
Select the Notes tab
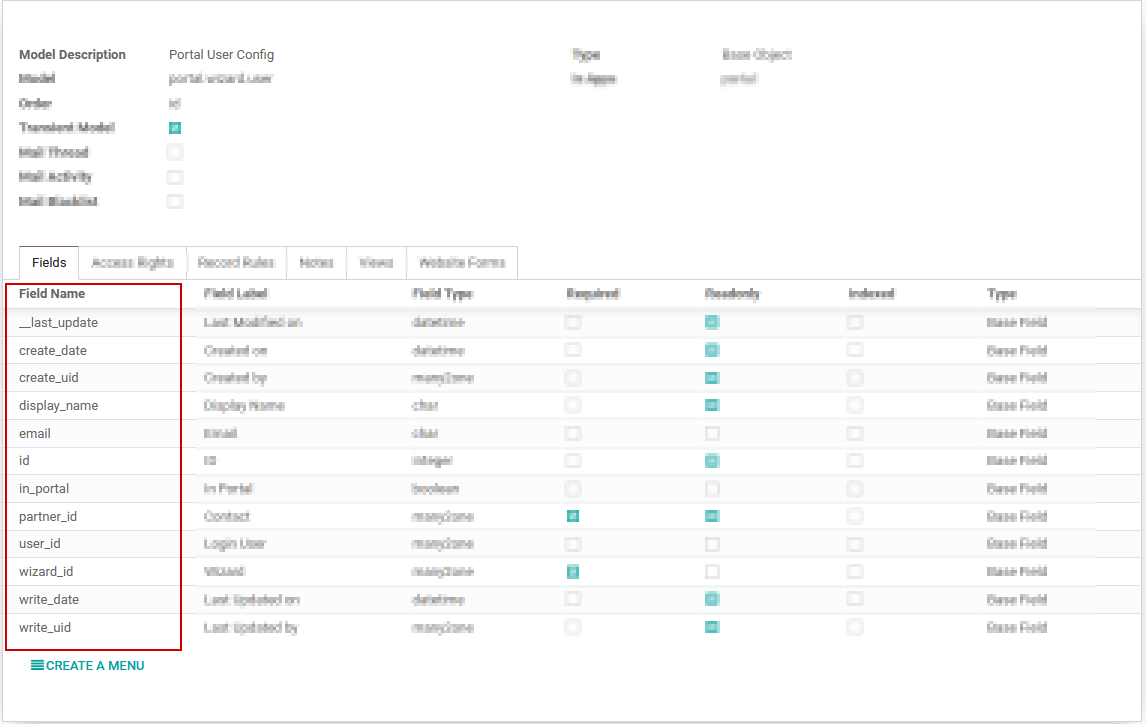(316, 263)
